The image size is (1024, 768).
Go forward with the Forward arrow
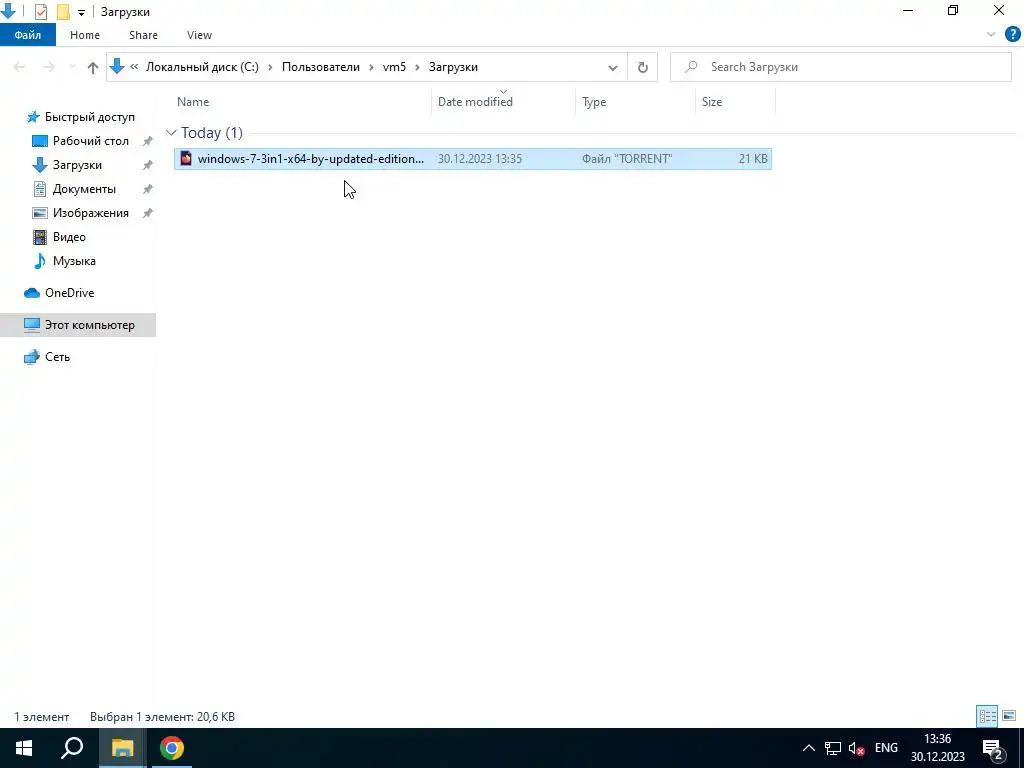click(x=48, y=67)
